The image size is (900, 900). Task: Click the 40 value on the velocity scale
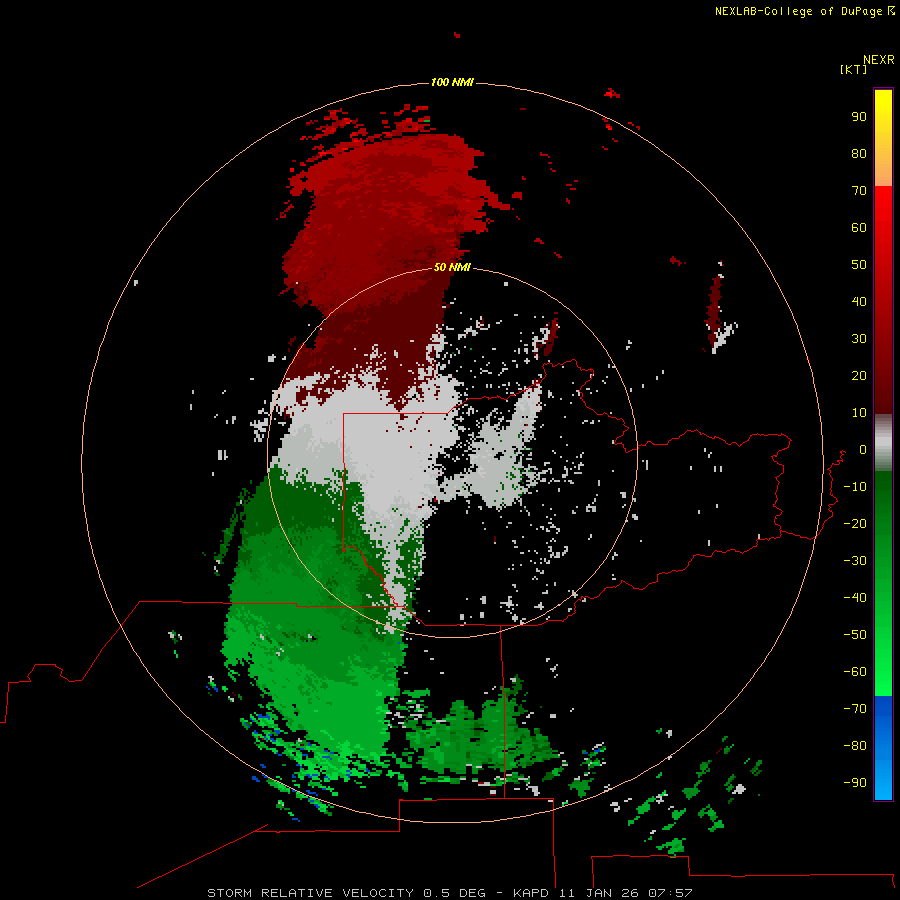pos(859,302)
